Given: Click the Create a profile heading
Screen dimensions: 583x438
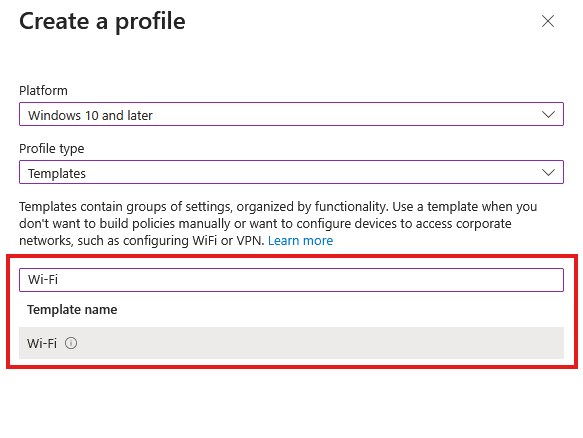Looking at the screenshot, I should tap(102, 21).
